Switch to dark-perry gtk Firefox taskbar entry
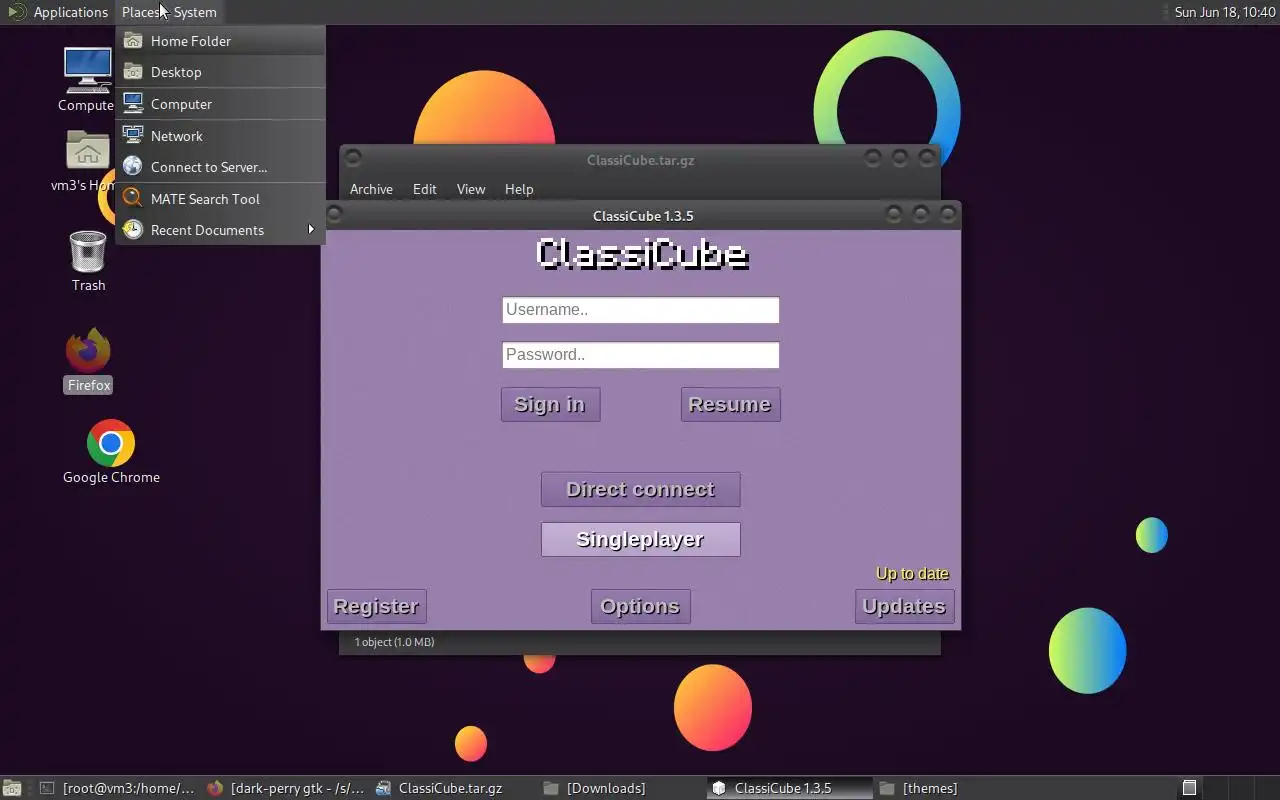 click(x=286, y=788)
